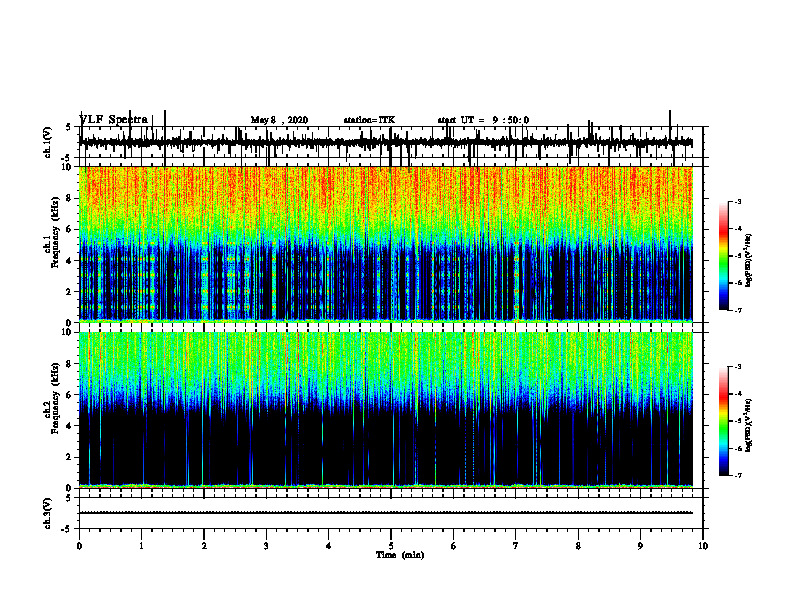Click the -7 label on ch.1 color bar

coord(738,310)
